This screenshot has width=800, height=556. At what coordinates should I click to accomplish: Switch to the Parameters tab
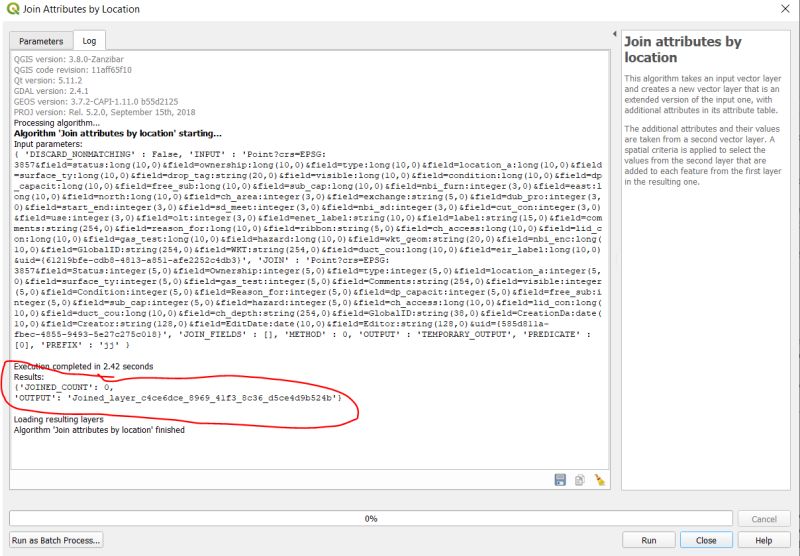[41, 41]
